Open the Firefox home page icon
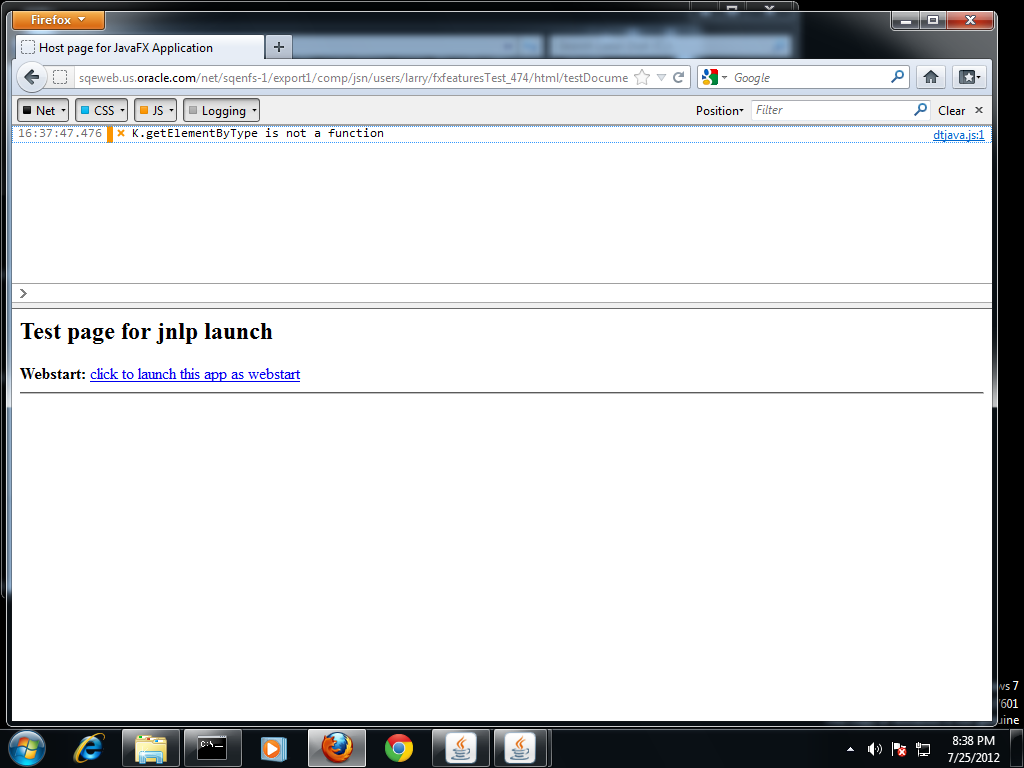Screen dimensions: 1024x768 (x=930, y=77)
